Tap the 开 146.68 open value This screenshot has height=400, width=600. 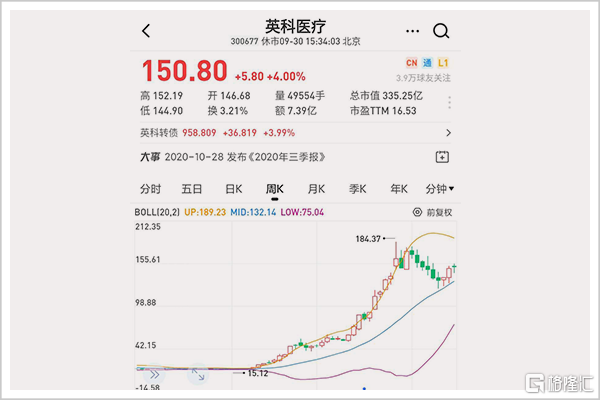pos(229,96)
